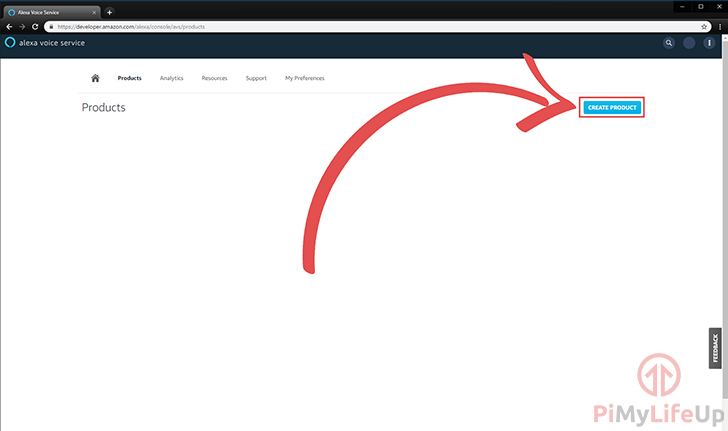Select the Support tab
The width and height of the screenshot is (728, 431).
256,78
